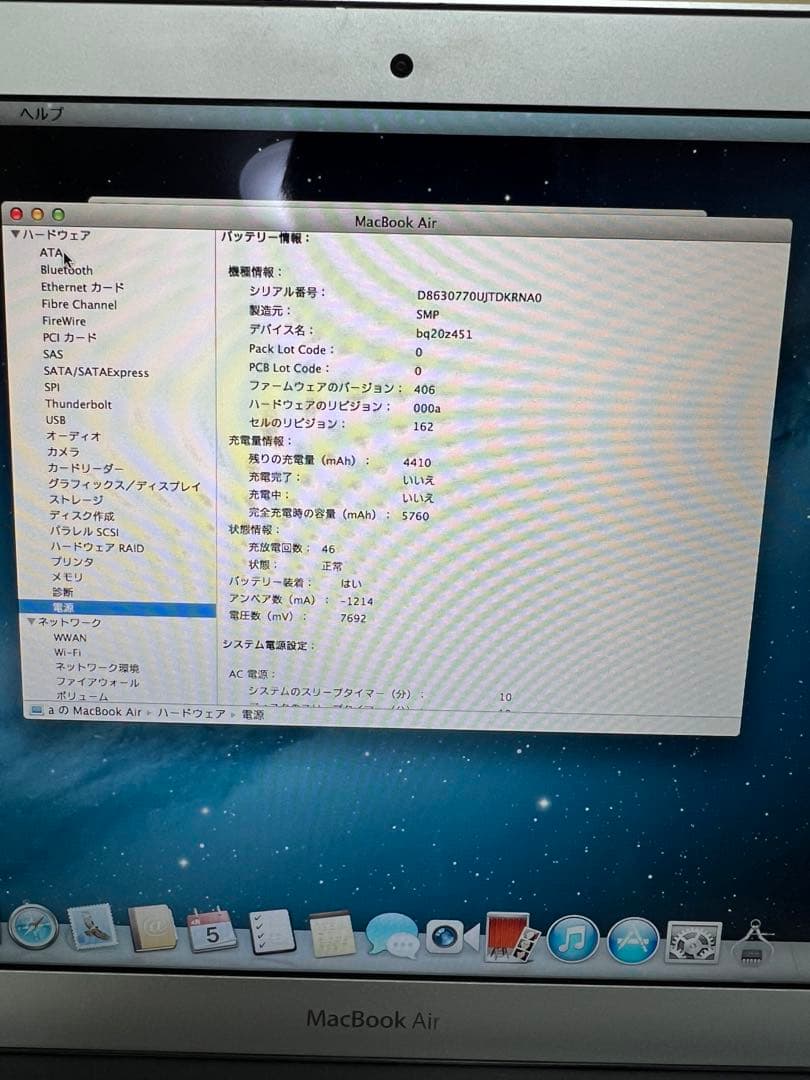Select ファイアウォール in the sidebar
The image size is (810, 1080).
(x=98, y=683)
